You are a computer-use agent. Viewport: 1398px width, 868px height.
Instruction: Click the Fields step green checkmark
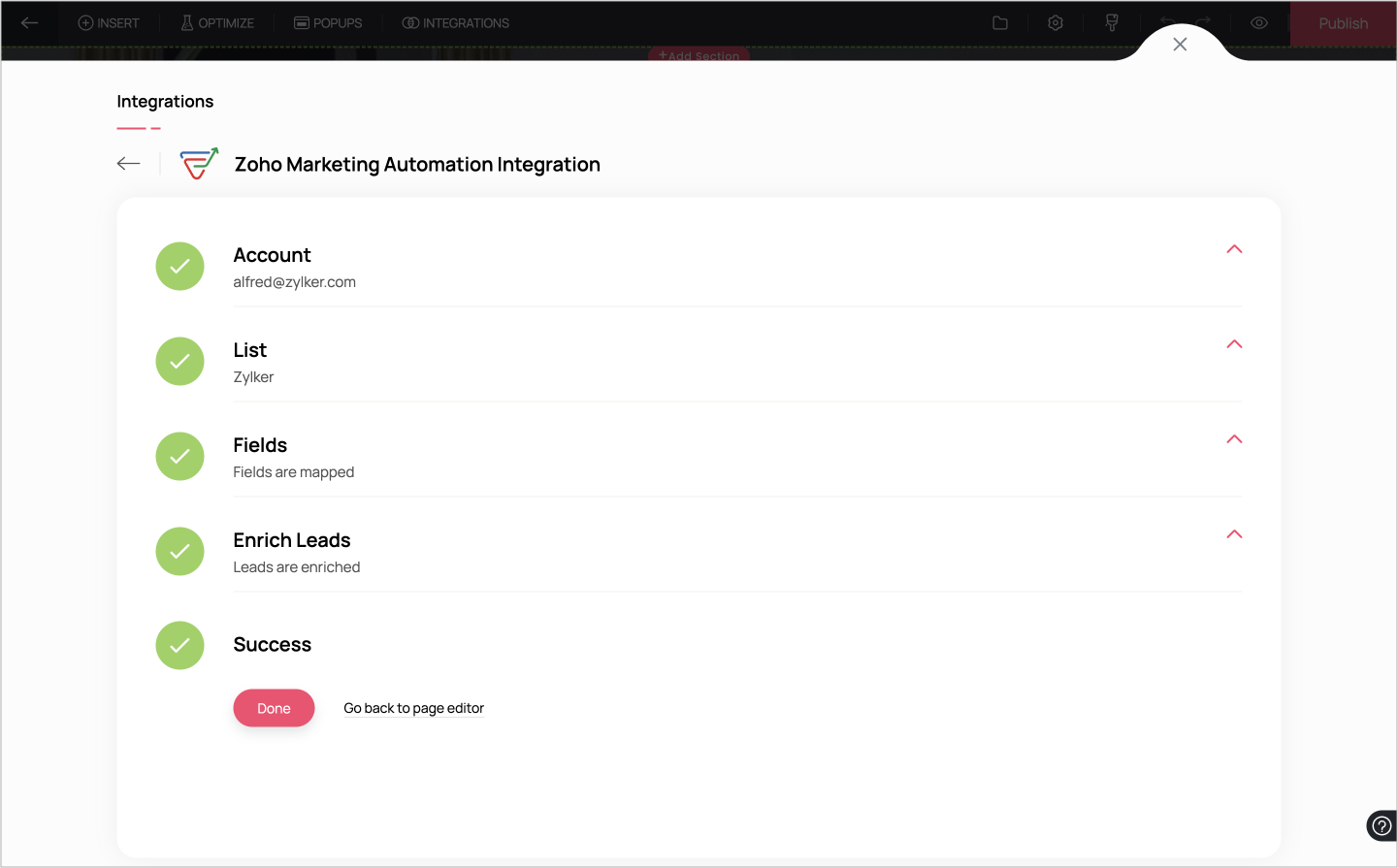[180, 457]
